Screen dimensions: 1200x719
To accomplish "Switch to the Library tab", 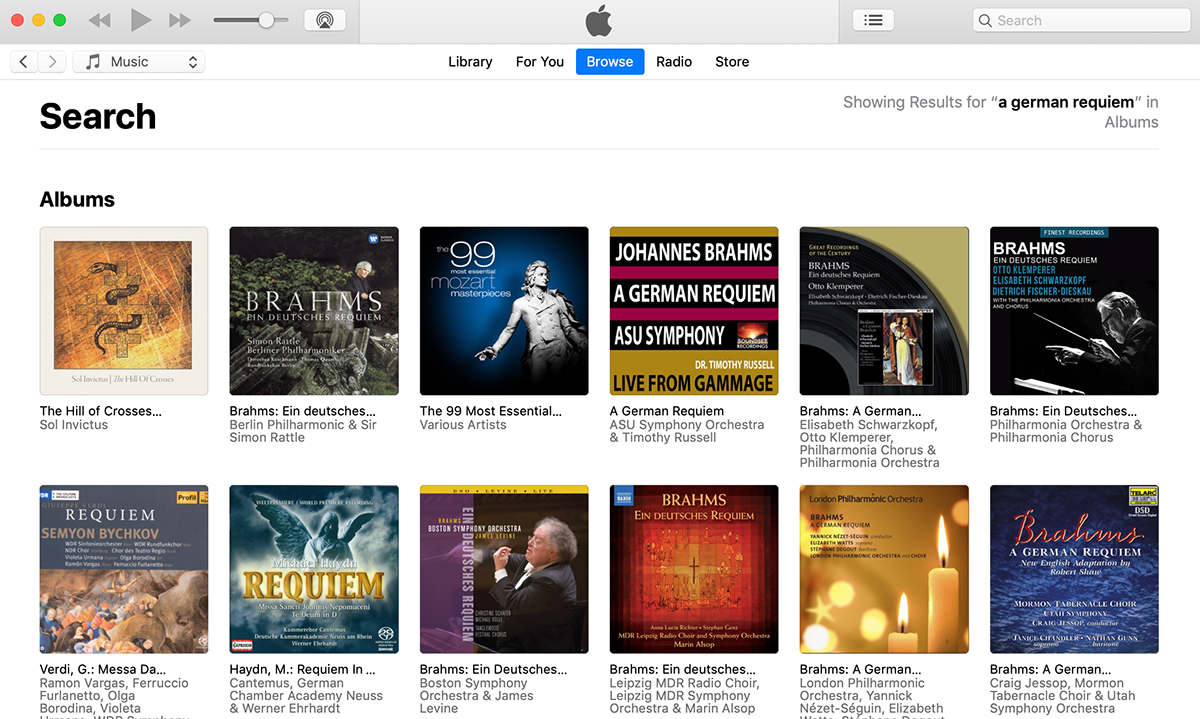I will 470,62.
